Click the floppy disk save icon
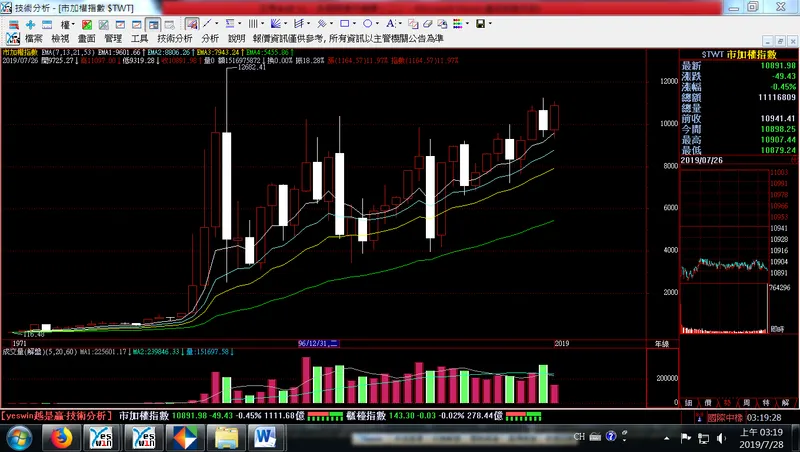 [x=480, y=23]
